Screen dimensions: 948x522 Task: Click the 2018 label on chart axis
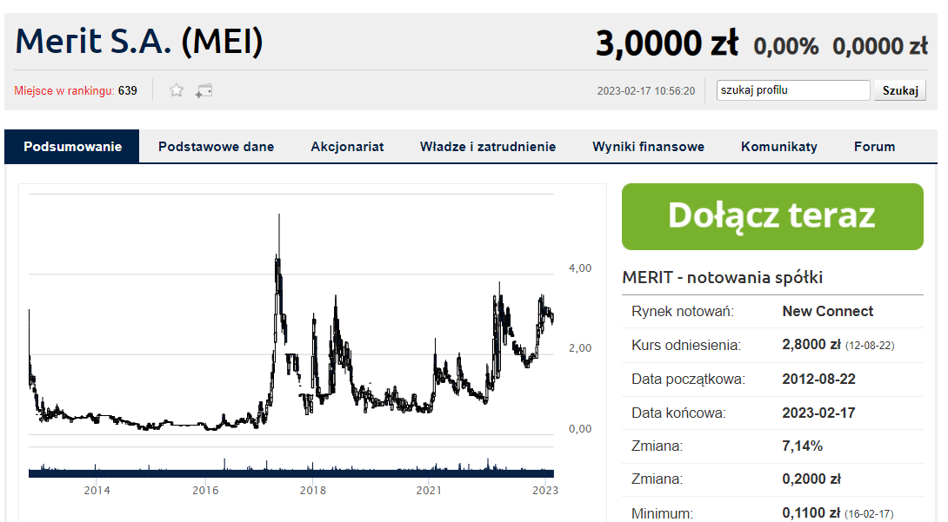313,490
